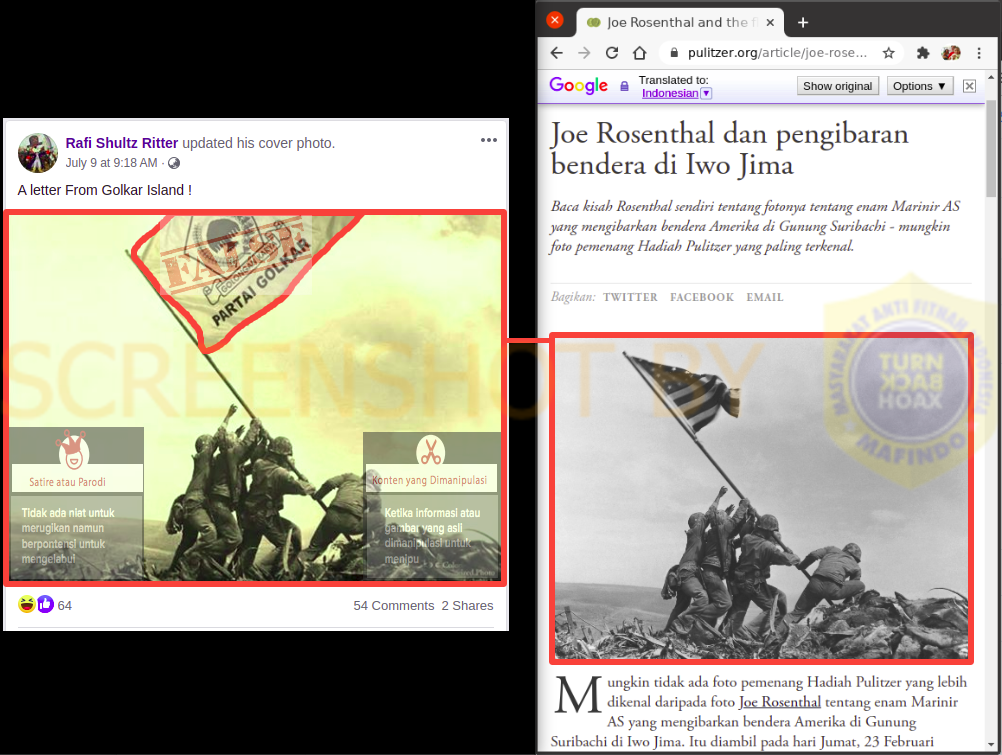Select the Joe Rosenthal browser tab
The width and height of the screenshot is (1002, 755).
[674, 22]
